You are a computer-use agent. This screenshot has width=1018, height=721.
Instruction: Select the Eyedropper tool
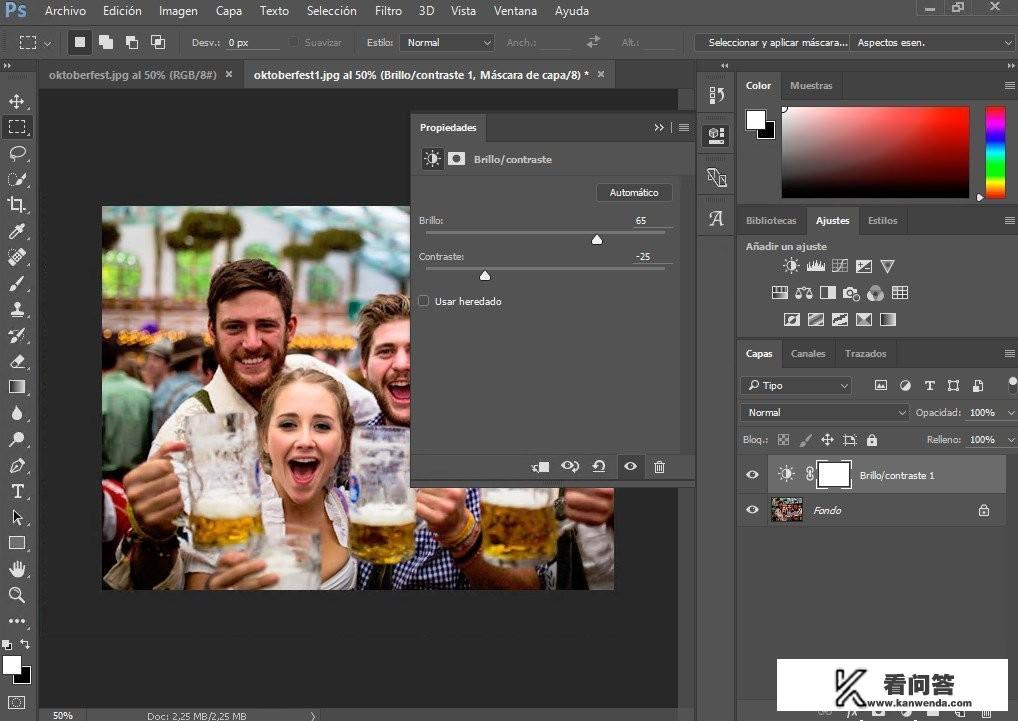17,232
